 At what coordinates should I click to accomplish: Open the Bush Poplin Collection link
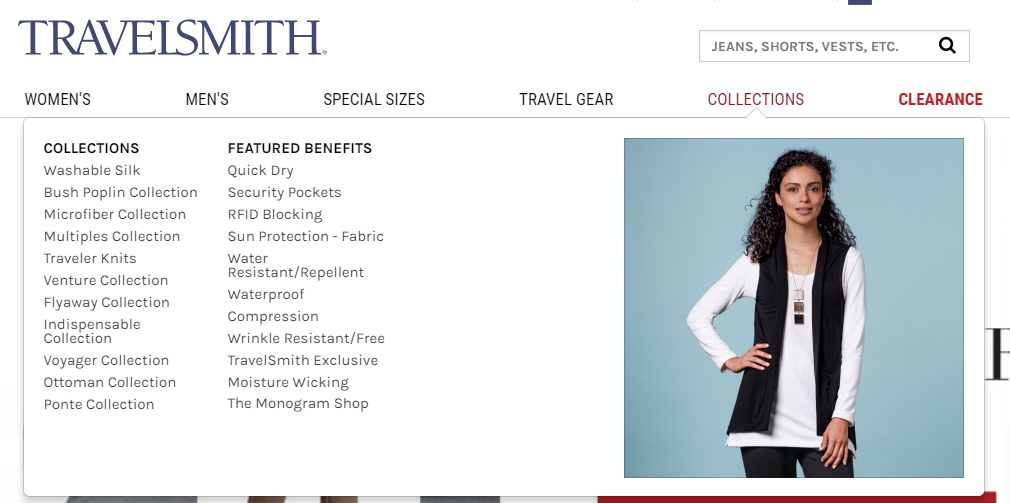click(x=120, y=192)
